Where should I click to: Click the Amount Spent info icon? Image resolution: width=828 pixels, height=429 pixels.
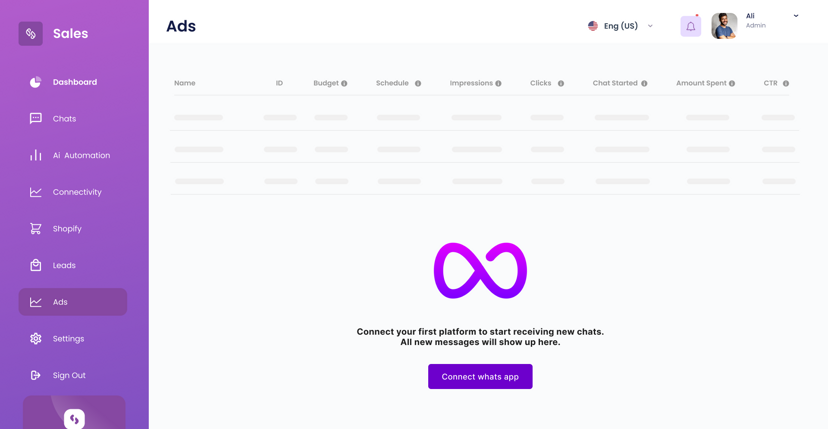(732, 84)
